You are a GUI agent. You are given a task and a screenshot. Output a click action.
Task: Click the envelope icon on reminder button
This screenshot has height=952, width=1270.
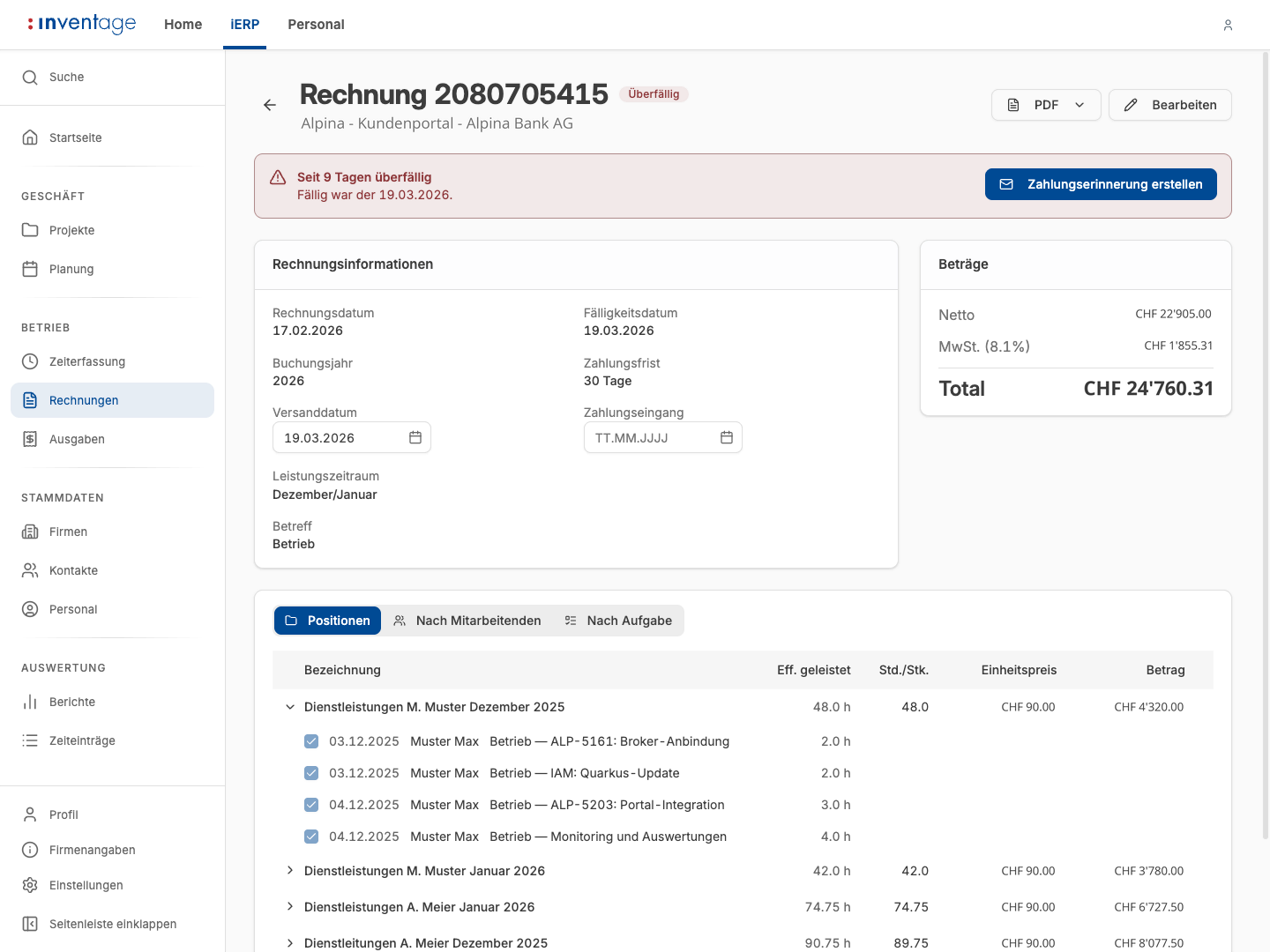[1006, 184]
